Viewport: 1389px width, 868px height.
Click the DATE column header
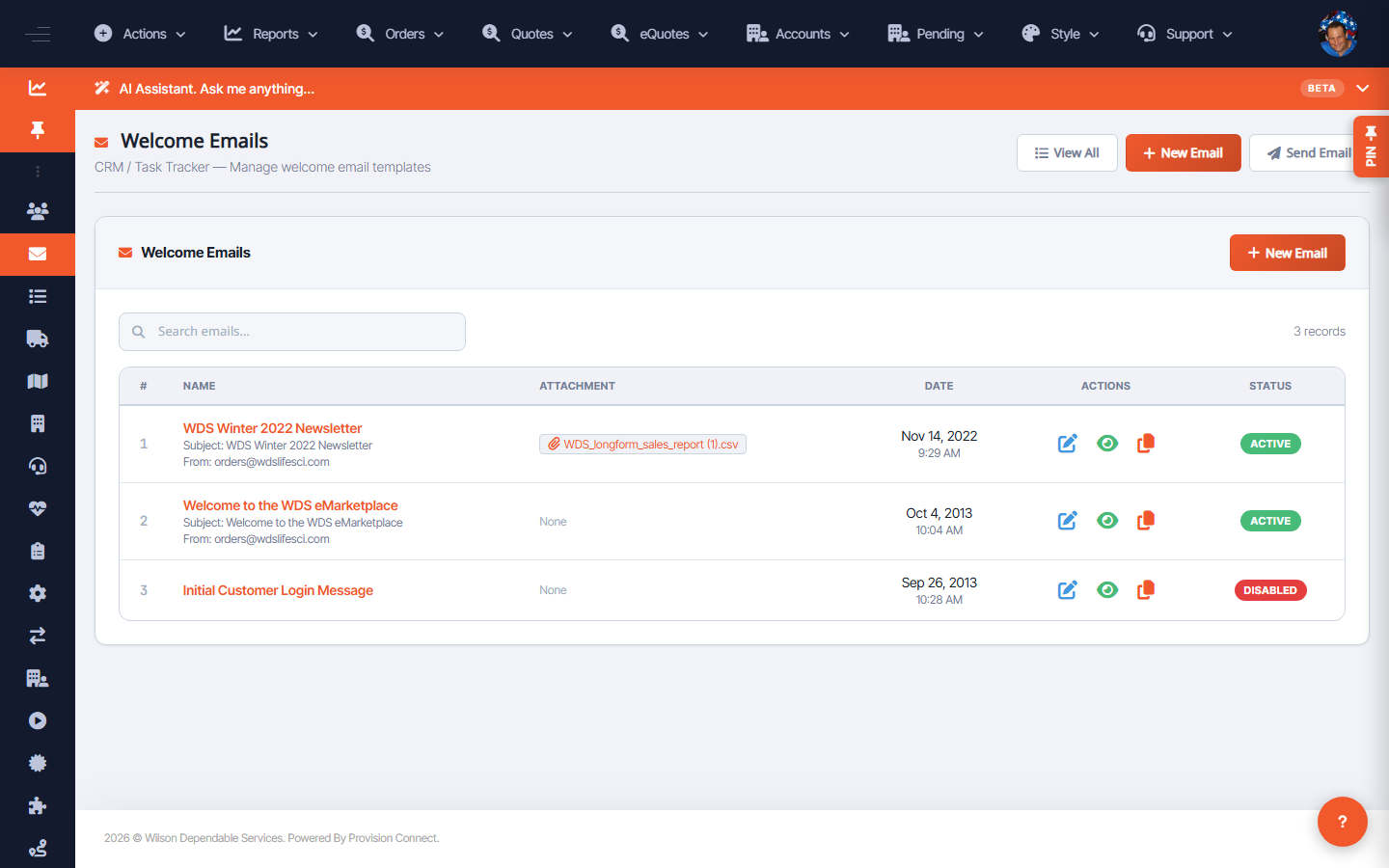click(939, 386)
